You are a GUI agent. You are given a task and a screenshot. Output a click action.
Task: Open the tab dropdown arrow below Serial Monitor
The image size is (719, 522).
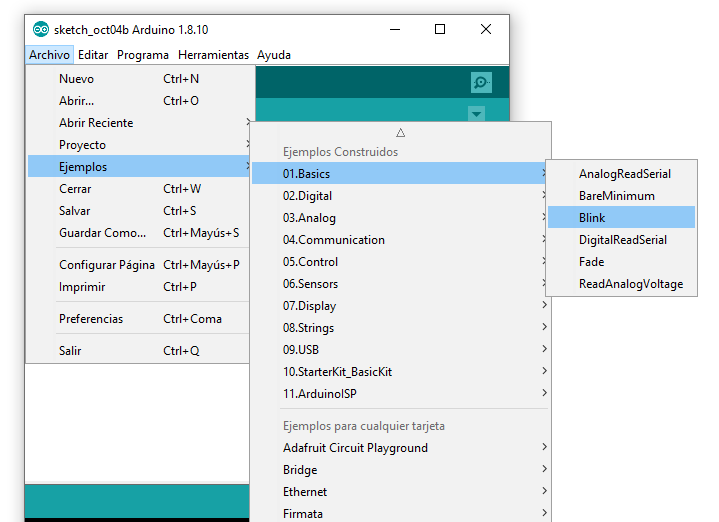click(x=476, y=114)
